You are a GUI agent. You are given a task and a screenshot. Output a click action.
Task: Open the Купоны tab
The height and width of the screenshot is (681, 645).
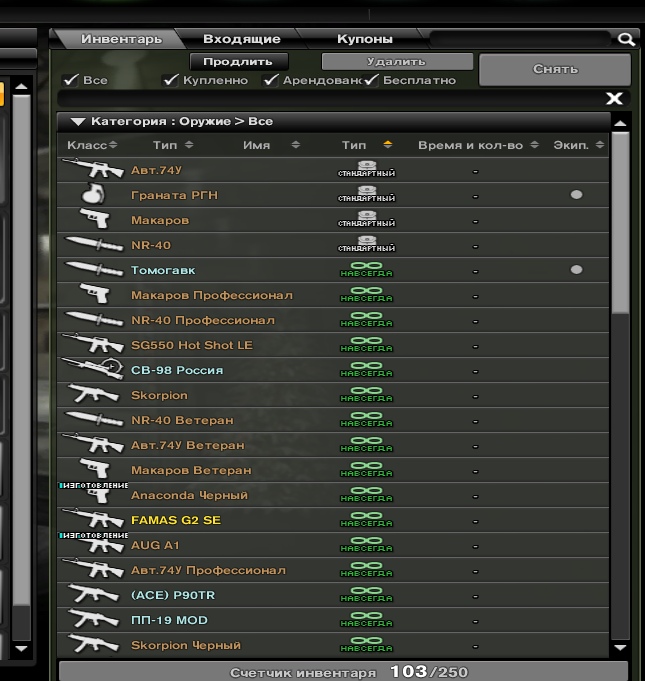(x=365, y=39)
